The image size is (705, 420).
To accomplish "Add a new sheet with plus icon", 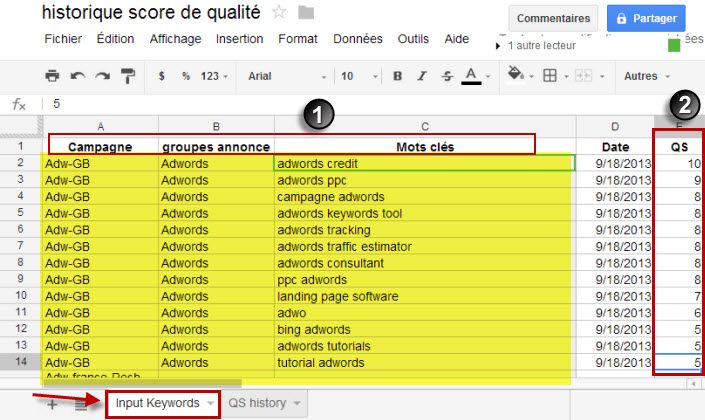I will point(52,404).
